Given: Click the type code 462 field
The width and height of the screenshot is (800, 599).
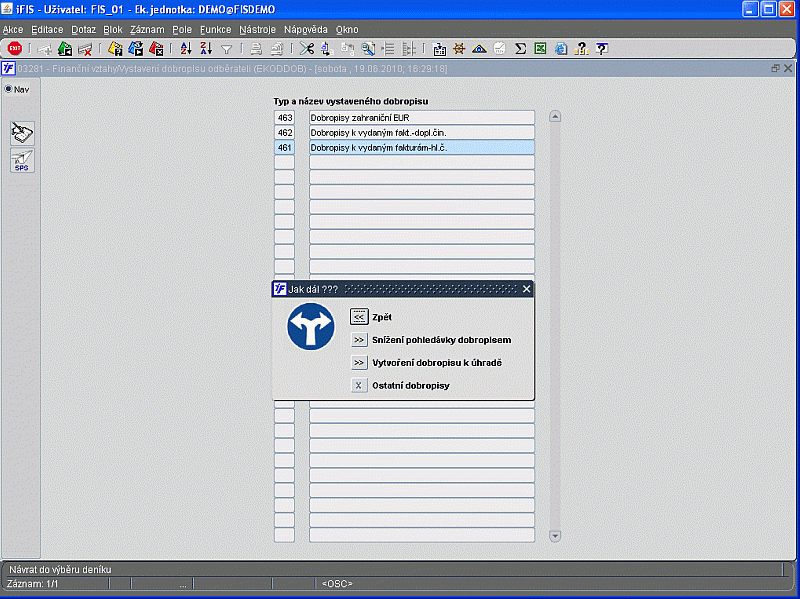Looking at the screenshot, I should (284, 133).
